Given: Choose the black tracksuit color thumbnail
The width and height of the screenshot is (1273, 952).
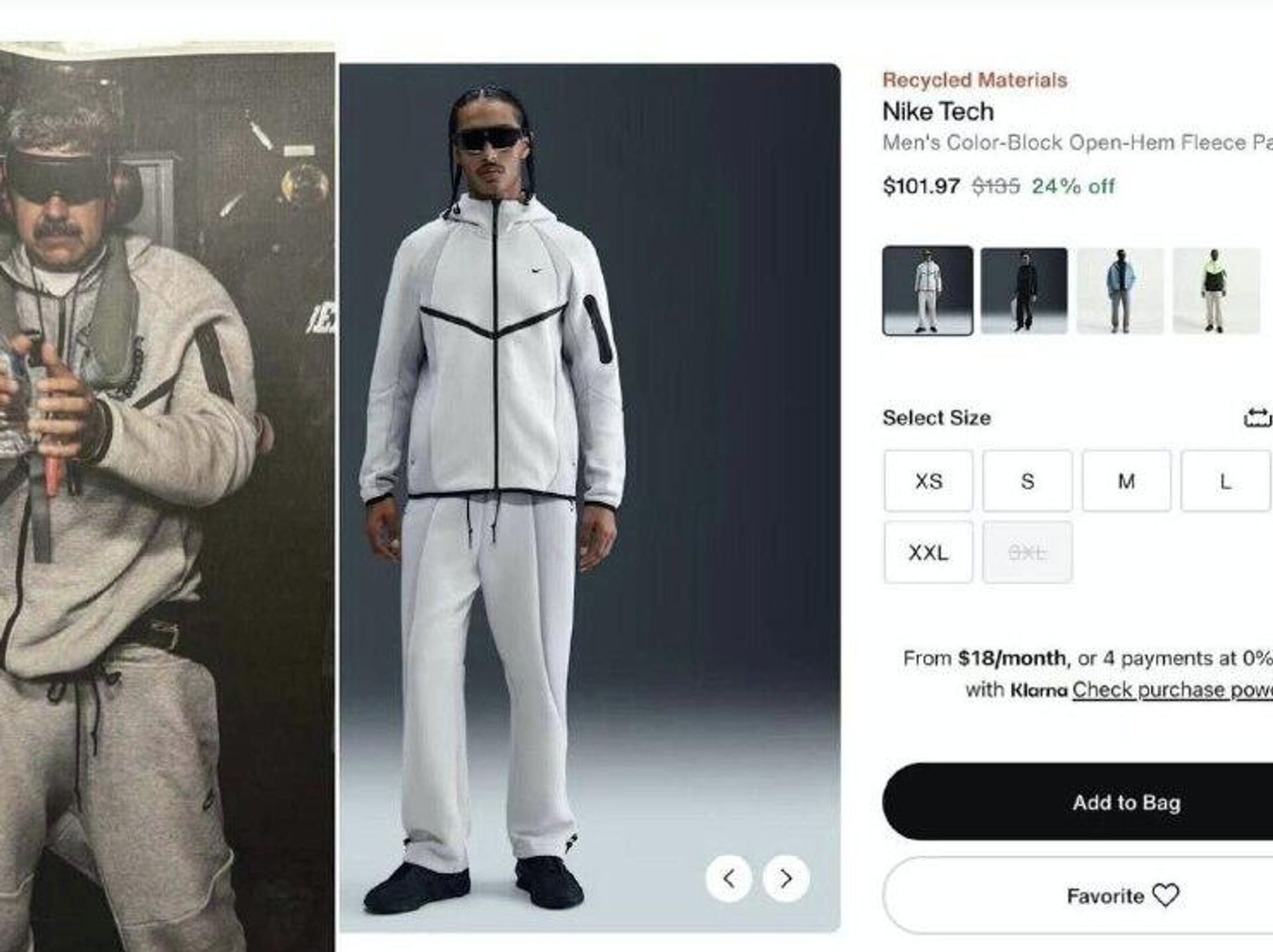Looking at the screenshot, I should (x=1024, y=290).
